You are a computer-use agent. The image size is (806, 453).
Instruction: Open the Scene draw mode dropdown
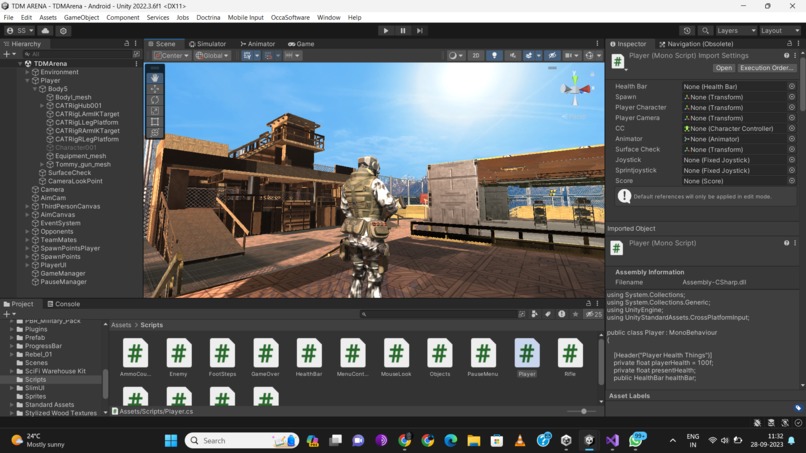[455, 56]
